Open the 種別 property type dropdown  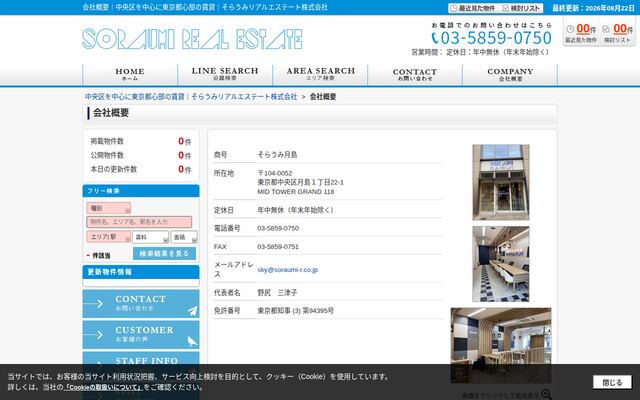pos(109,208)
